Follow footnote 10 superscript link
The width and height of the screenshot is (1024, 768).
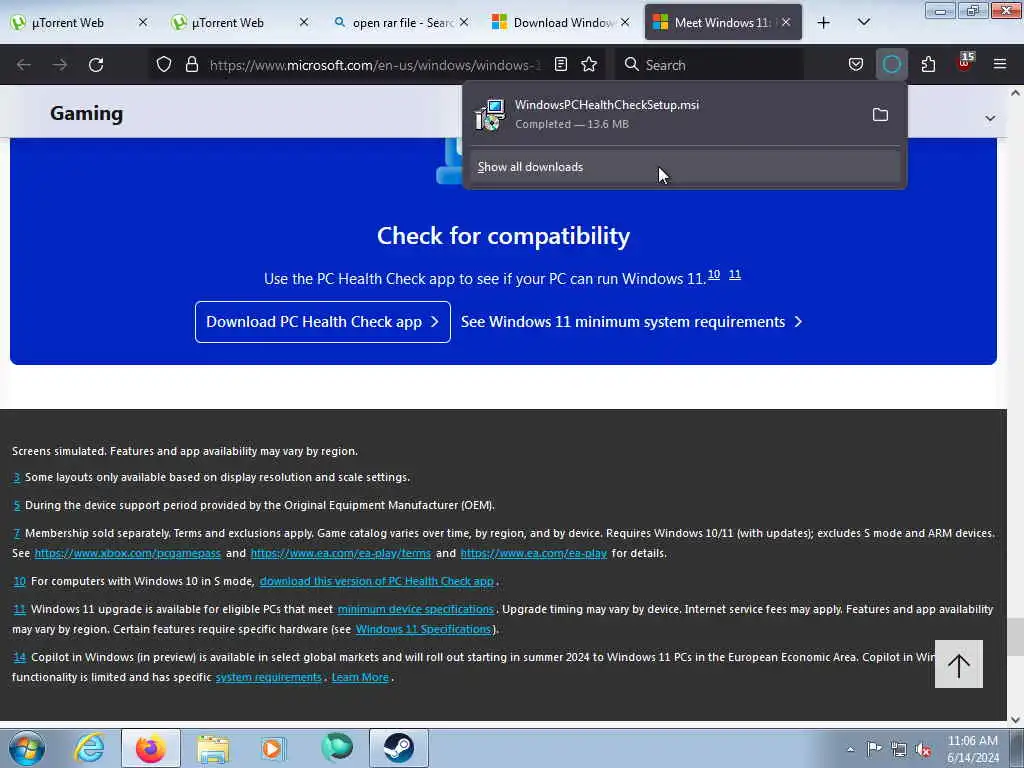[x=714, y=275]
